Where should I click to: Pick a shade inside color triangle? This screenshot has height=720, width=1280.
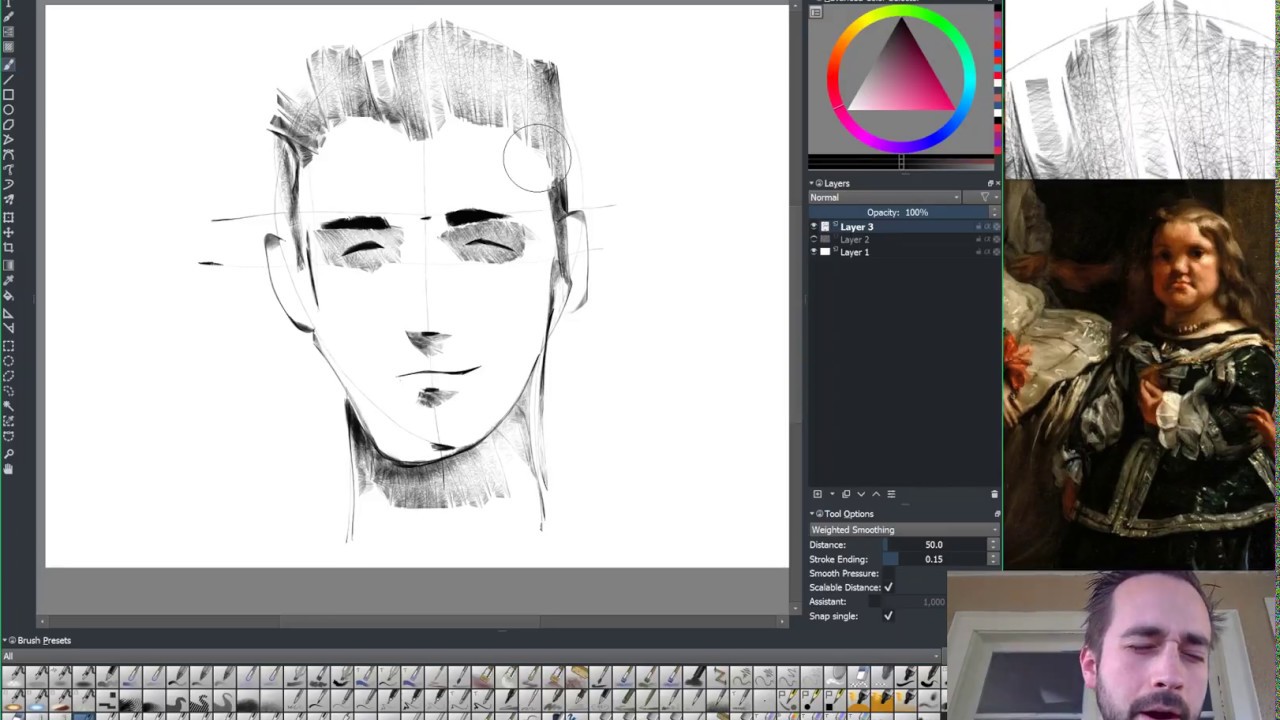click(x=901, y=80)
